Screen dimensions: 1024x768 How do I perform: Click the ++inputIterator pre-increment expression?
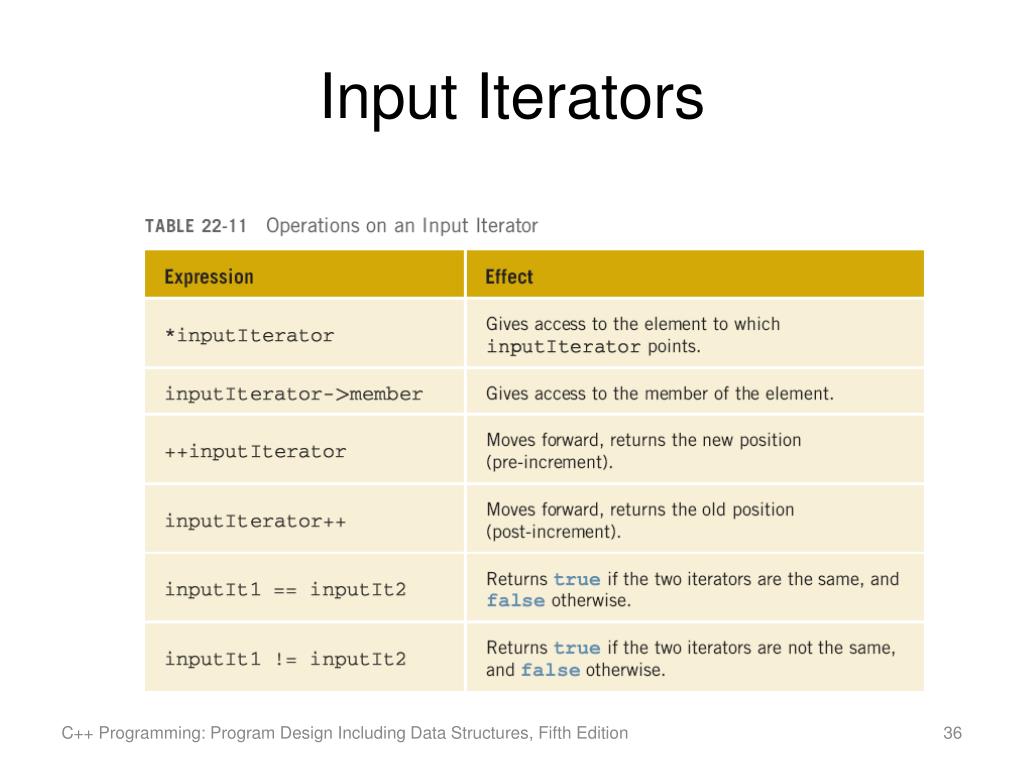coord(255,451)
